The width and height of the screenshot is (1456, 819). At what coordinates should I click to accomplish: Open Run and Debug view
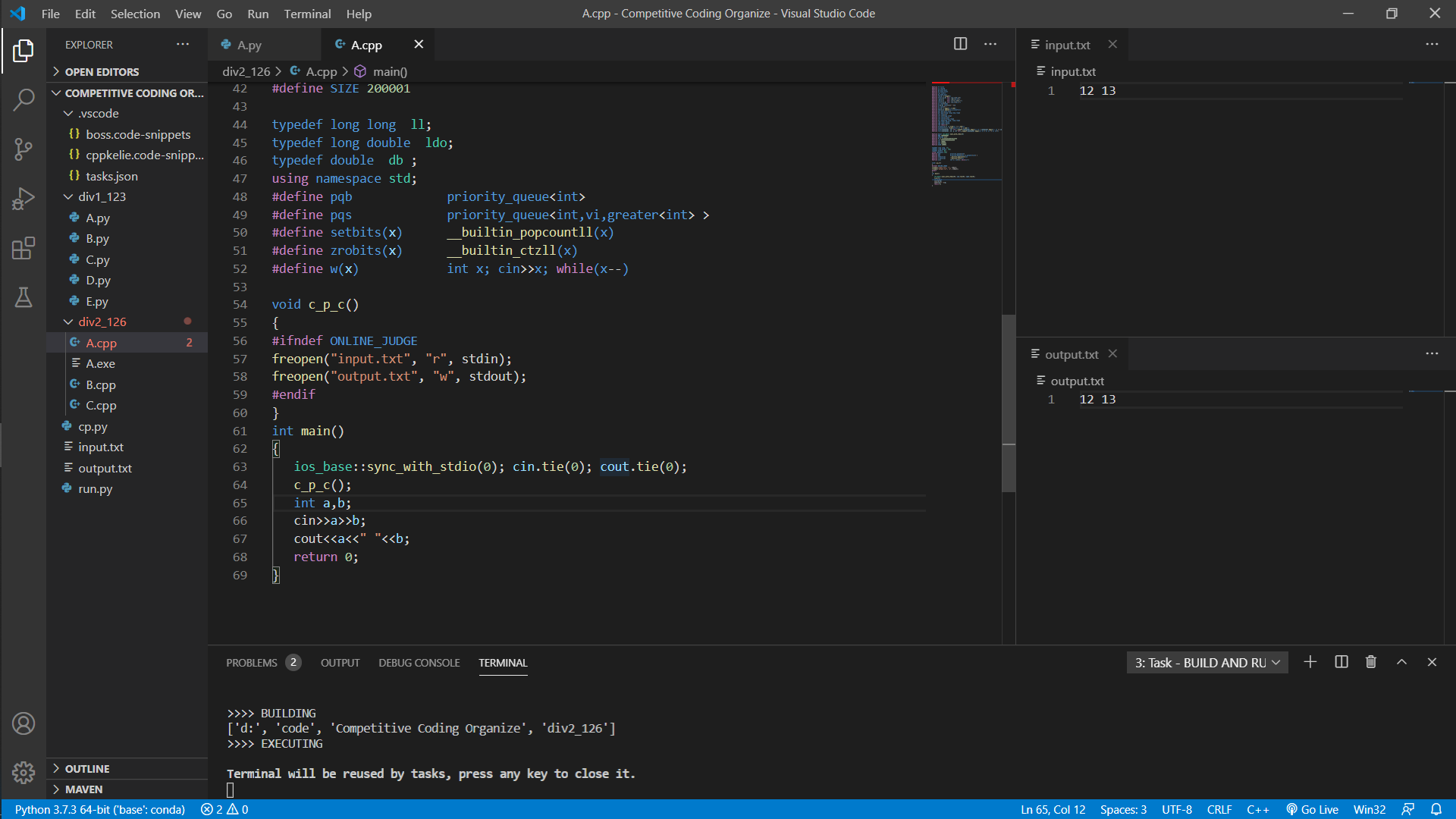[x=24, y=199]
